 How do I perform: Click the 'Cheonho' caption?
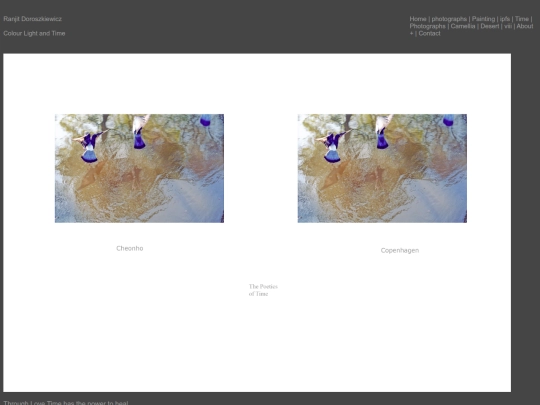tap(130, 248)
